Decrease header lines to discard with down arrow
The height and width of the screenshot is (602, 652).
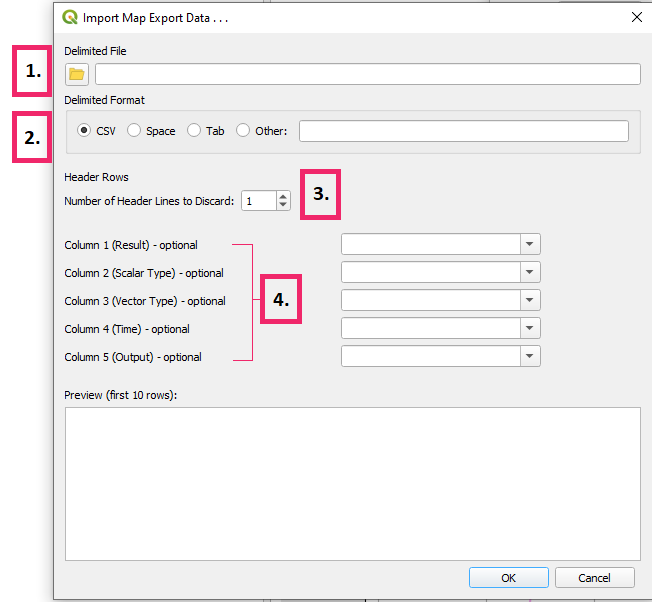coord(283,206)
